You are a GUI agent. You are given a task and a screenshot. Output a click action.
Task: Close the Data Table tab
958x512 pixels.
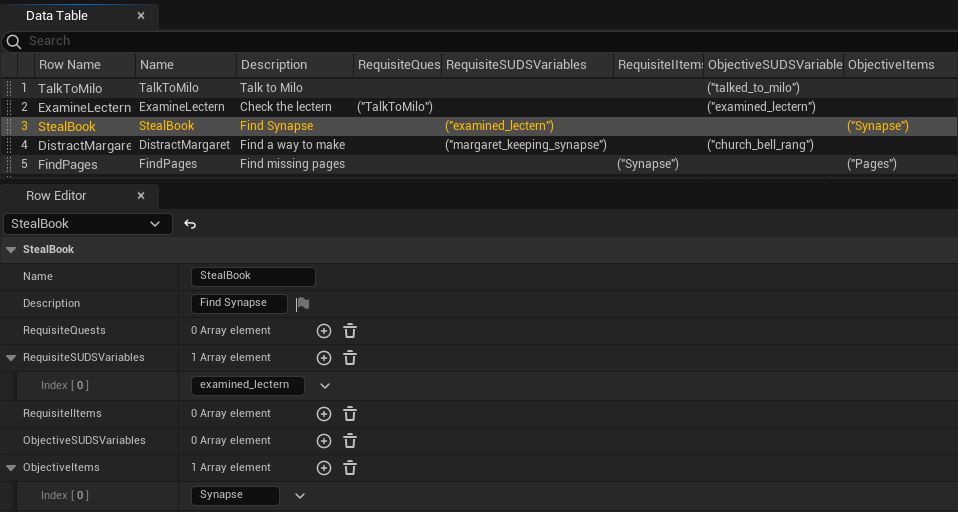[x=141, y=16]
